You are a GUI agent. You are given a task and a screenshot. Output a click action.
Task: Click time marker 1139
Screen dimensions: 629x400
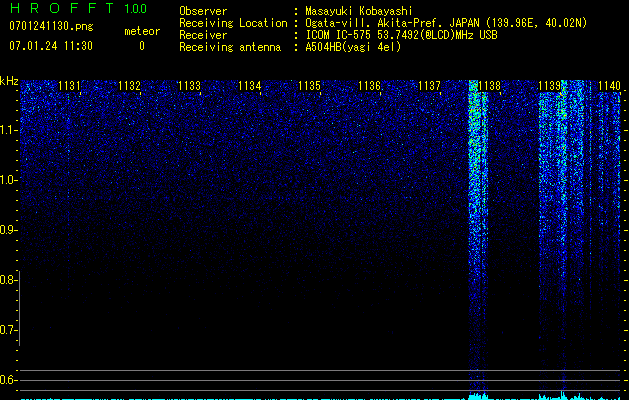550,85
